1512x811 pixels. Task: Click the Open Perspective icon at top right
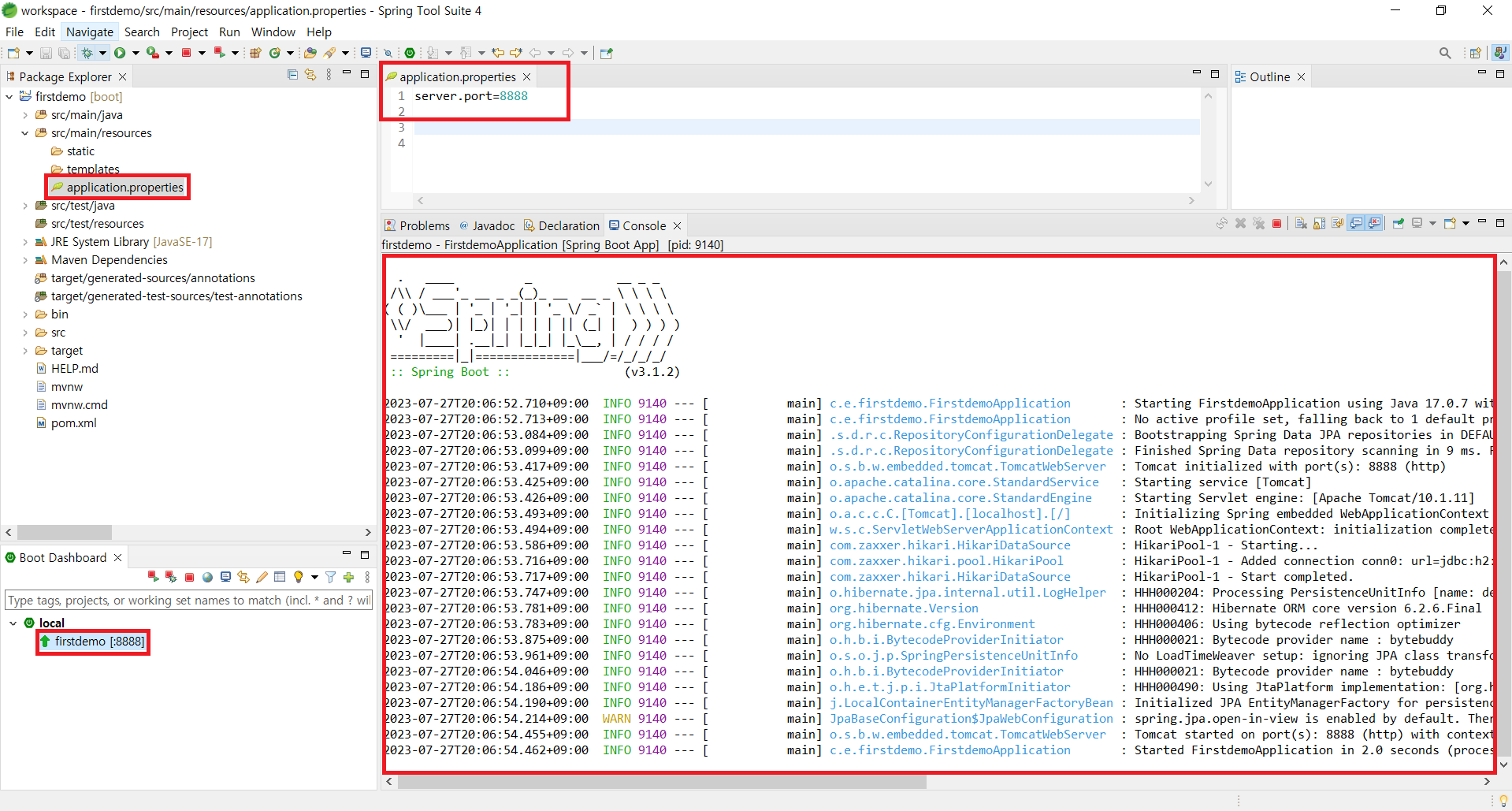[x=1475, y=53]
